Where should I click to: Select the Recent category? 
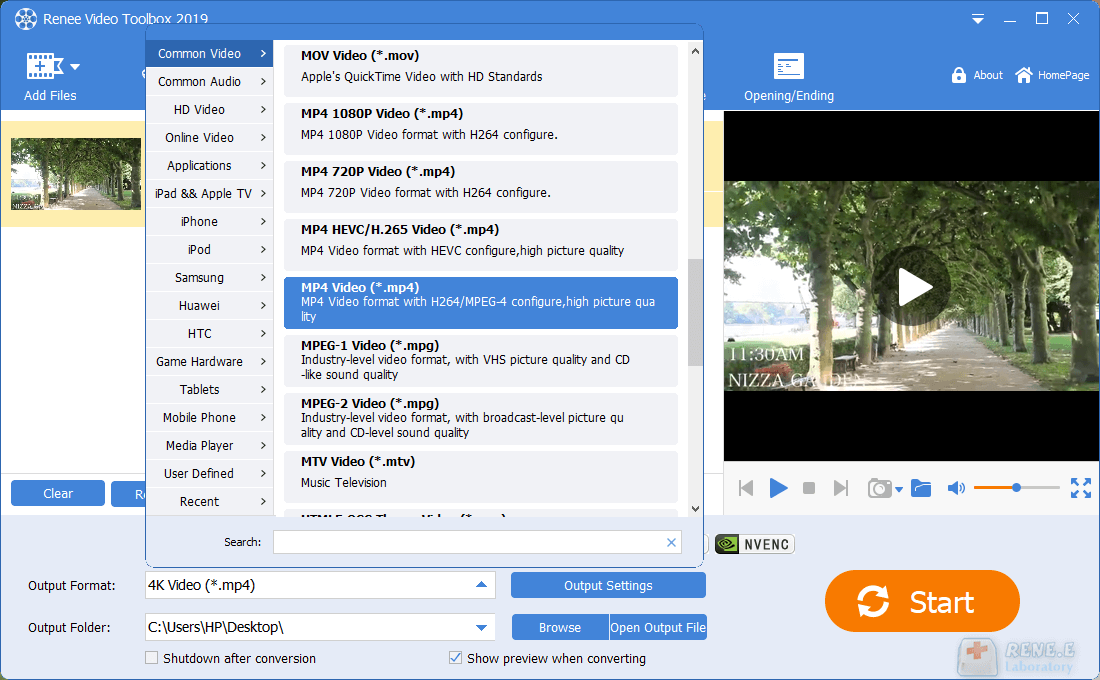click(210, 502)
